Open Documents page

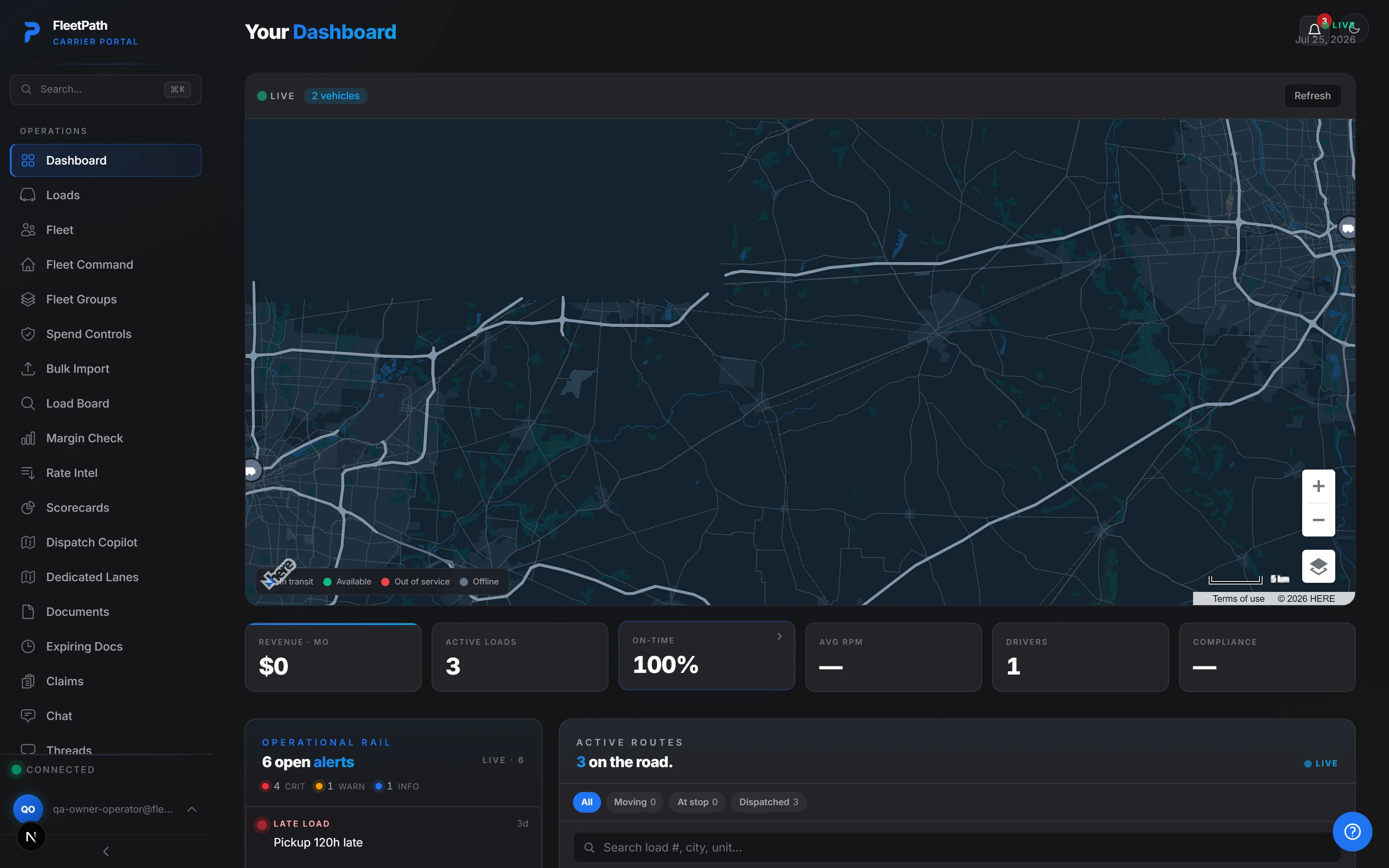[105, 612]
